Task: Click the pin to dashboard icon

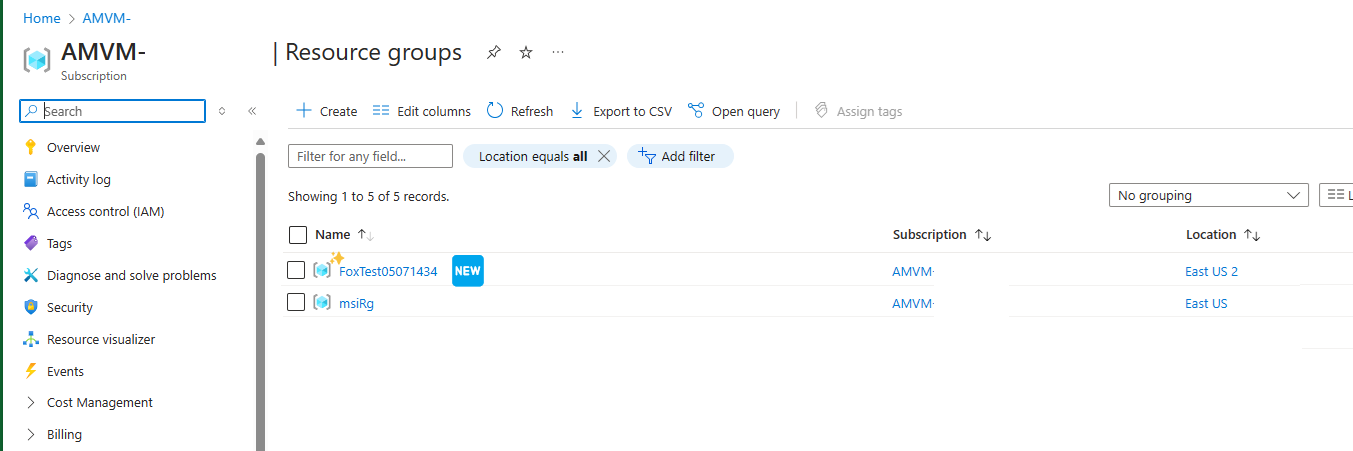Action: click(493, 53)
